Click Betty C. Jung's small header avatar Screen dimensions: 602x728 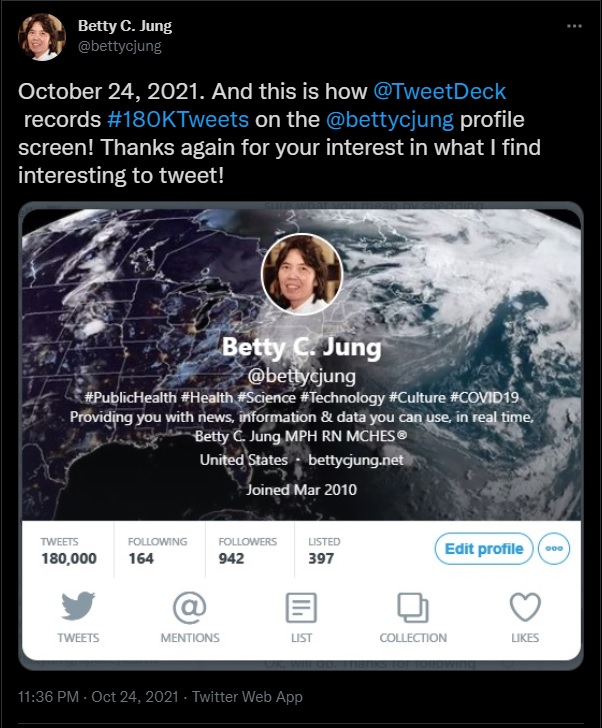(x=41, y=36)
